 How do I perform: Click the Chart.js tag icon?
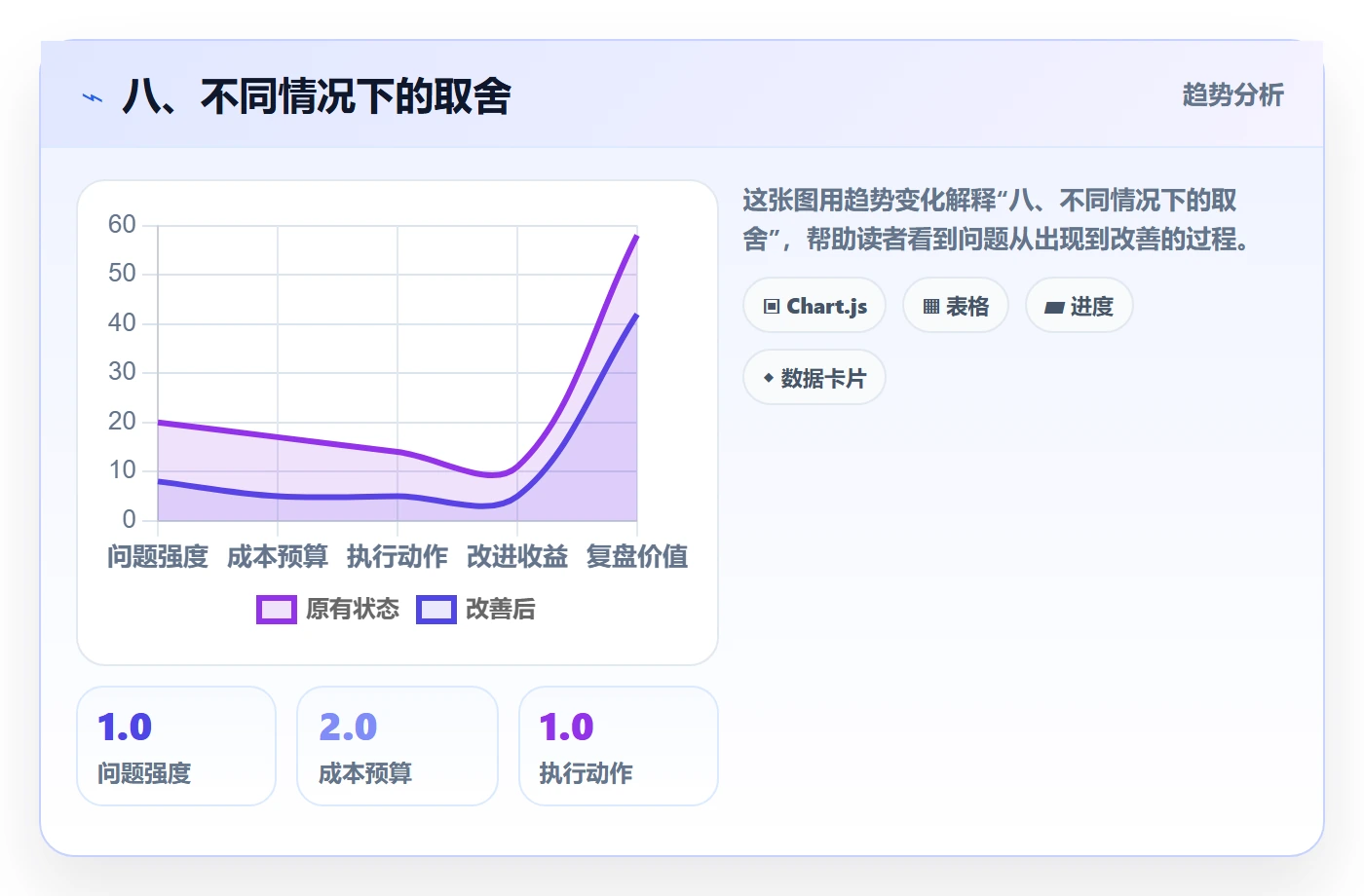click(x=772, y=306)
